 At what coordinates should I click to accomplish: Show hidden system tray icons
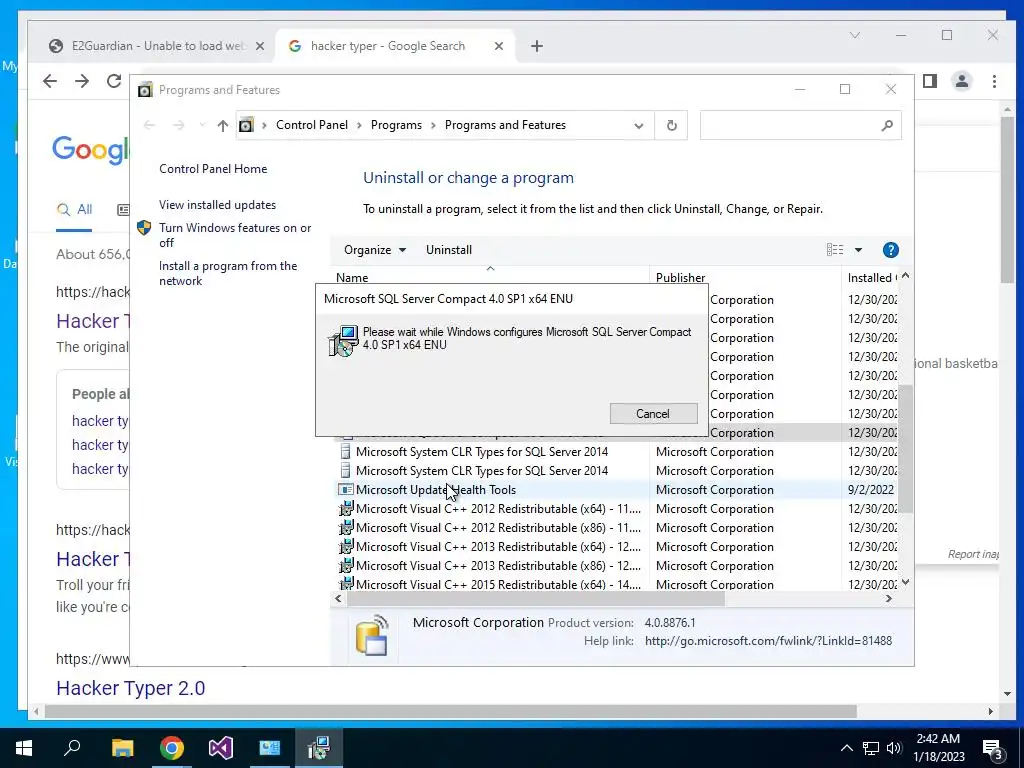pyautogui.click(x=846, y=748)
